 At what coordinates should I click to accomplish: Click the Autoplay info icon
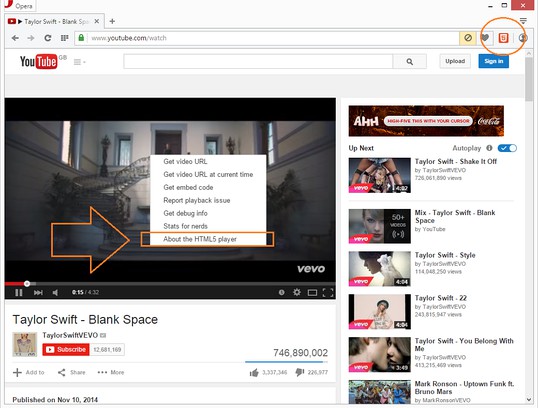(489, 148)
